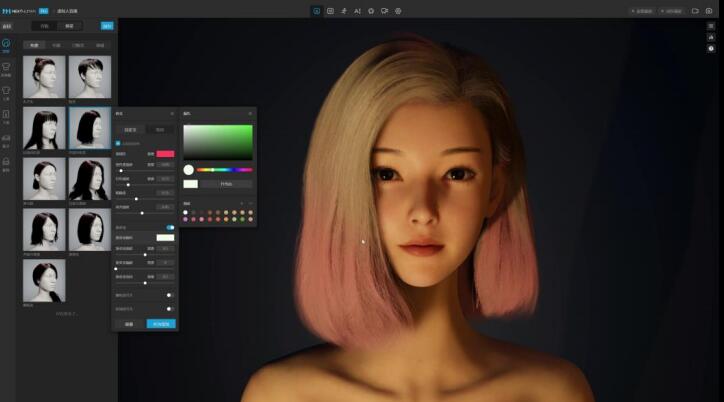
Task: Click the pink root color swatch
Action: [x=165, y=154]
